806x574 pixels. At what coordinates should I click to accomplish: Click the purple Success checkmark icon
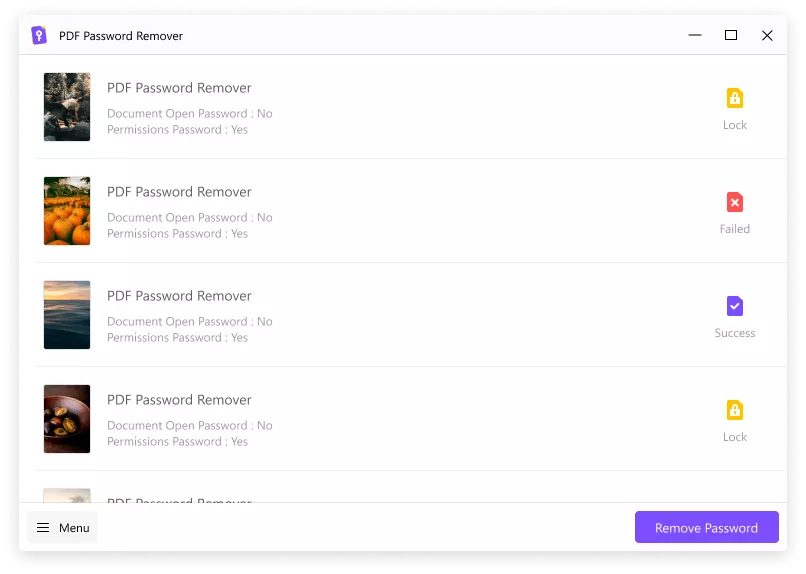pyautogui.click(x=735, y=306)
